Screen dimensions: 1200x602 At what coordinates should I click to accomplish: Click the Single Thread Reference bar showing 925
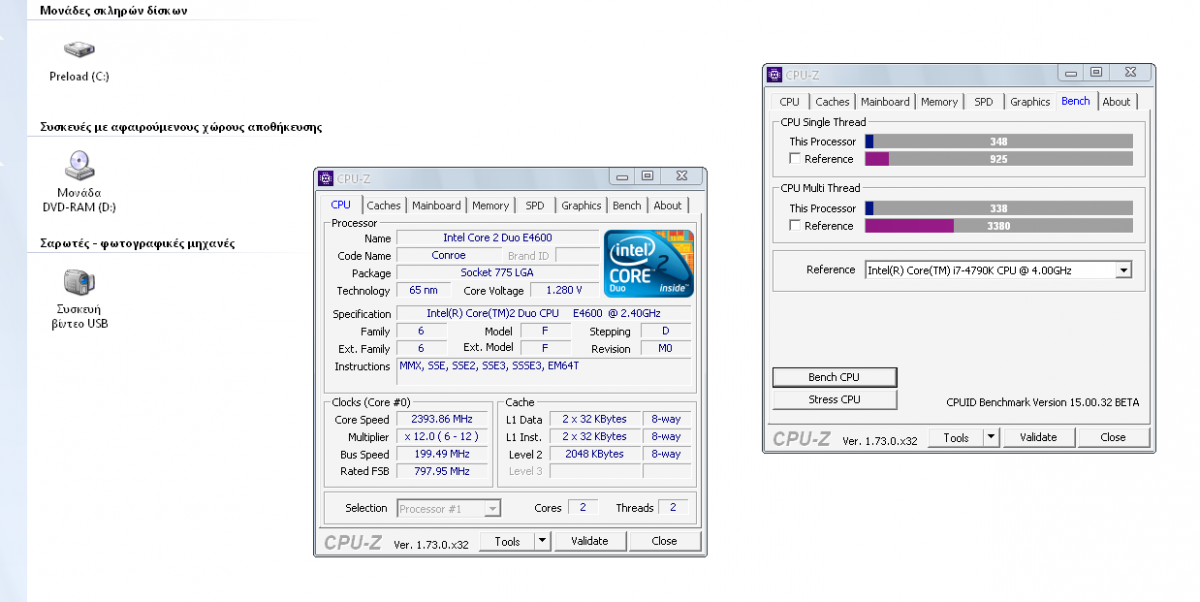(x=999, y=159)
